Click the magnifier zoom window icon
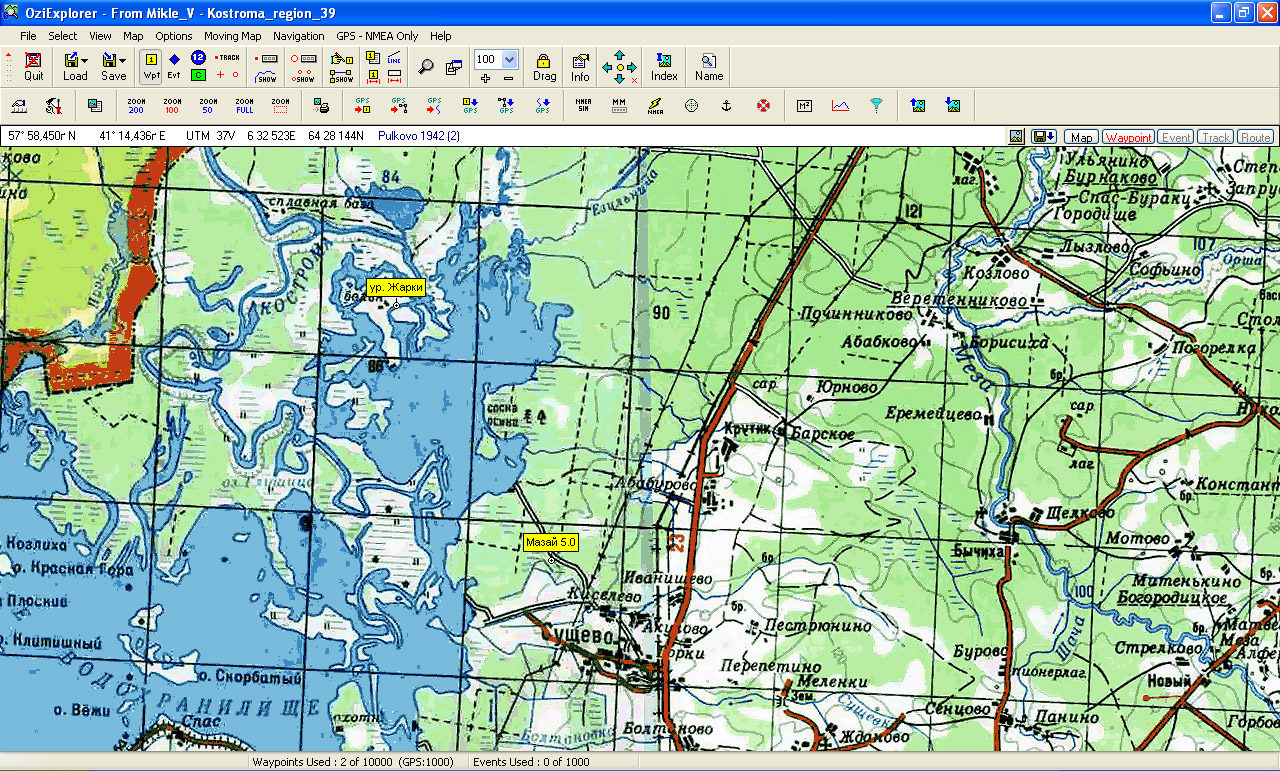 pos(426,67)
